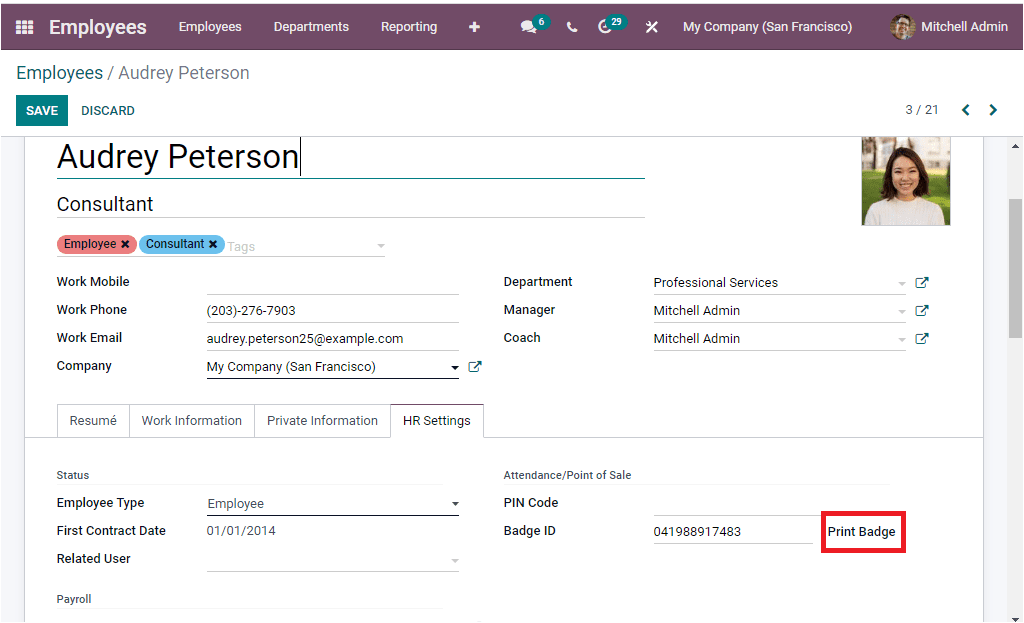Open external link beside Company field

tap(475, 366)
